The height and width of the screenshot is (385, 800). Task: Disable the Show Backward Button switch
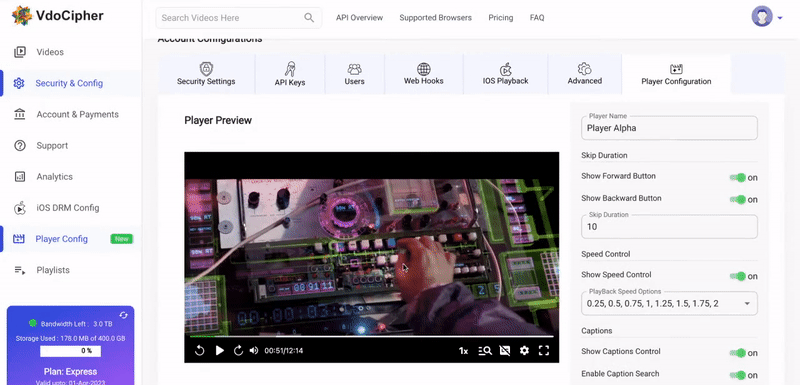coord(738,199)
